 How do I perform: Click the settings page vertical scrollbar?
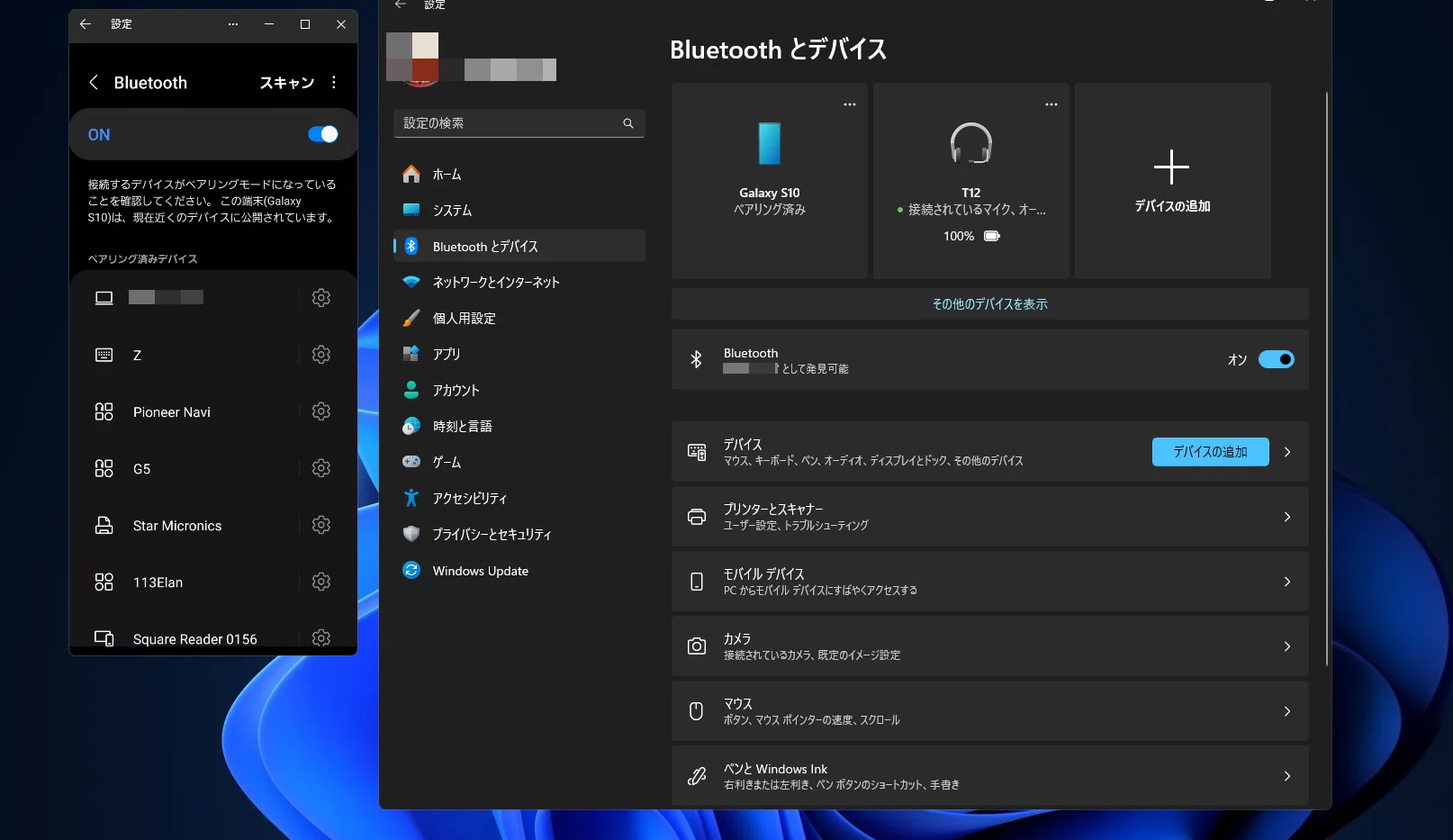tap(1327, 378)
